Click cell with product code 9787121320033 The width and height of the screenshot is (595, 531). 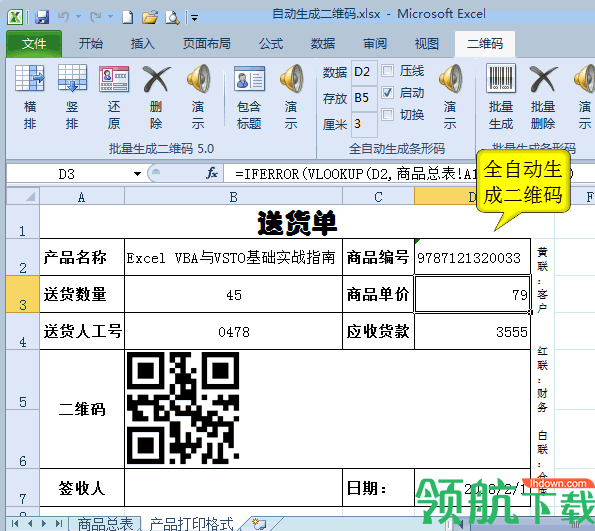pos(472,257)
